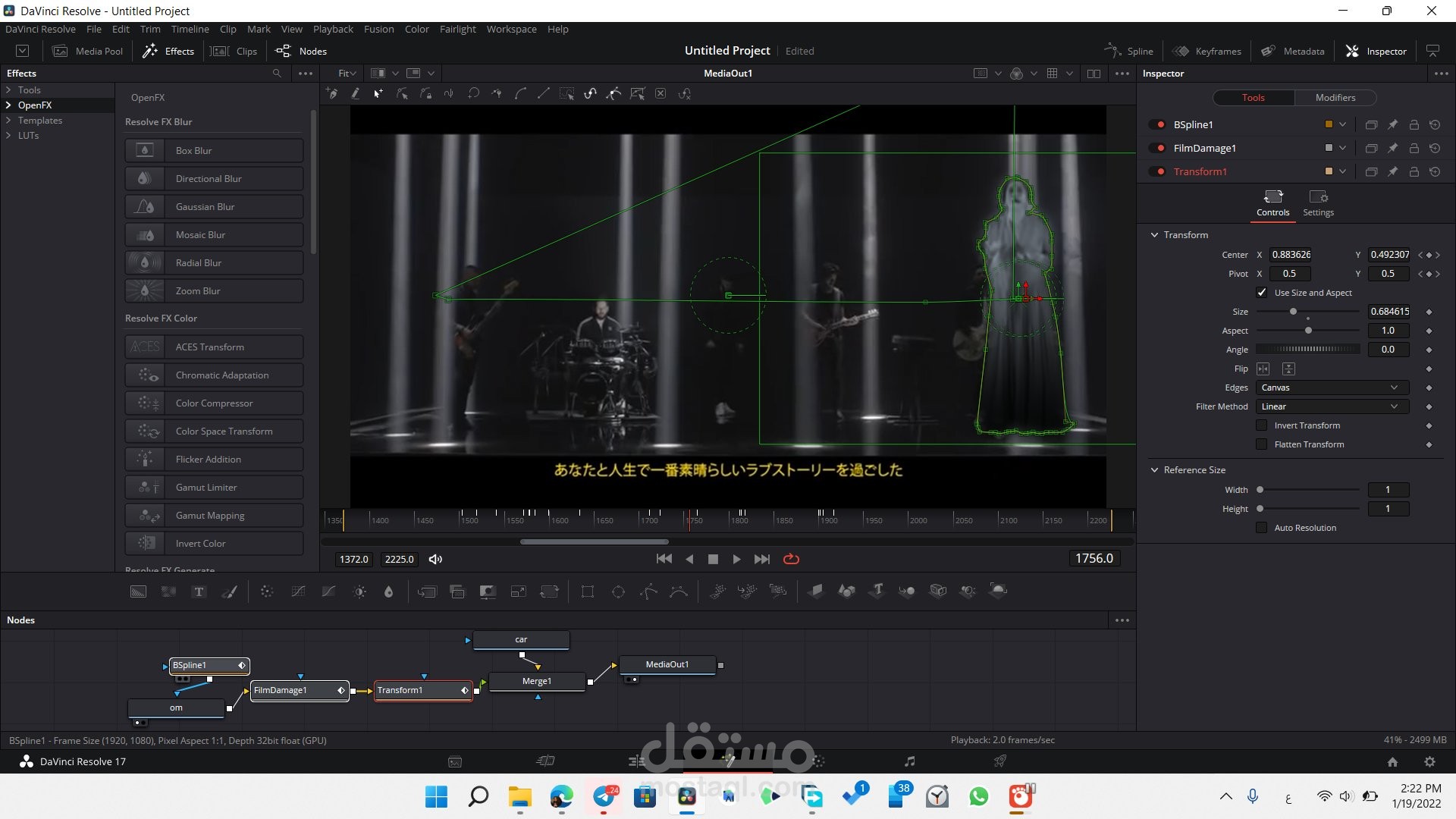Toggle viewer audio mute speaker icon
Screen dimensions: 1456x819
[435, 559]
